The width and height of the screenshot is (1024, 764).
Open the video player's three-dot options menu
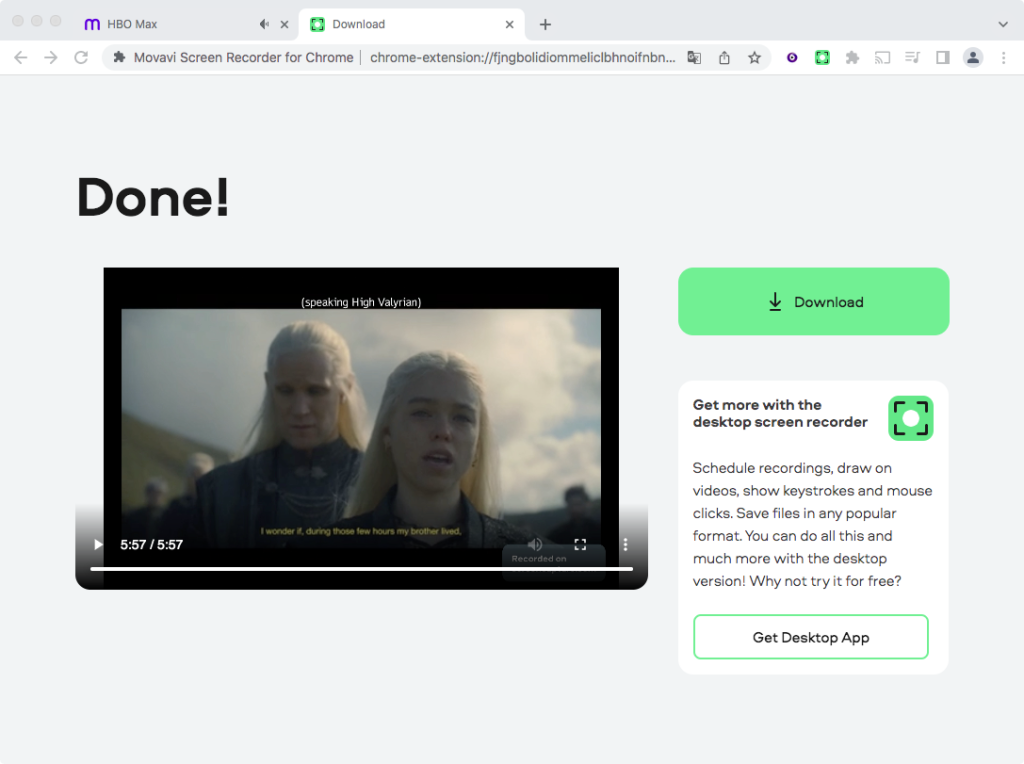[x=625, y=545]
